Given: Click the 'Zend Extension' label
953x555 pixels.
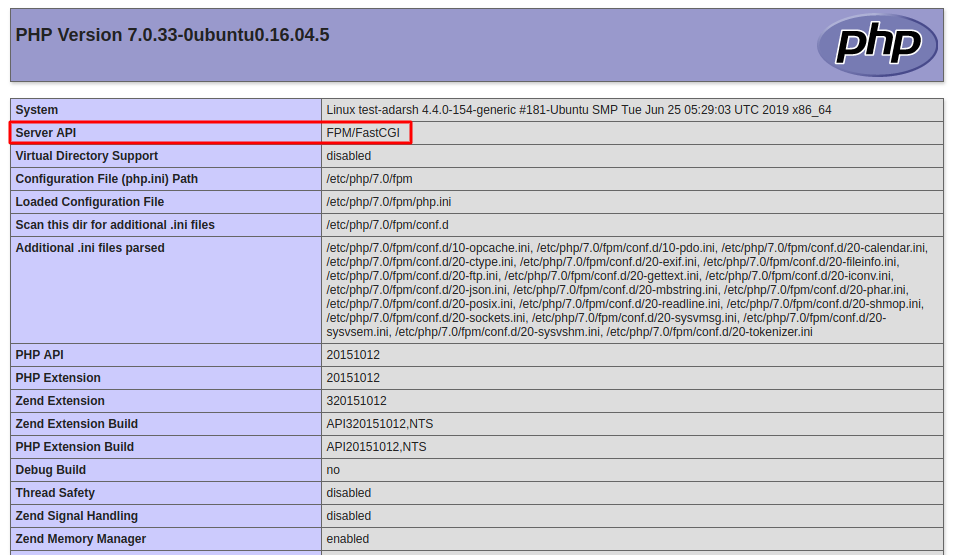Looking at the screenshot, I should point(60,402).
